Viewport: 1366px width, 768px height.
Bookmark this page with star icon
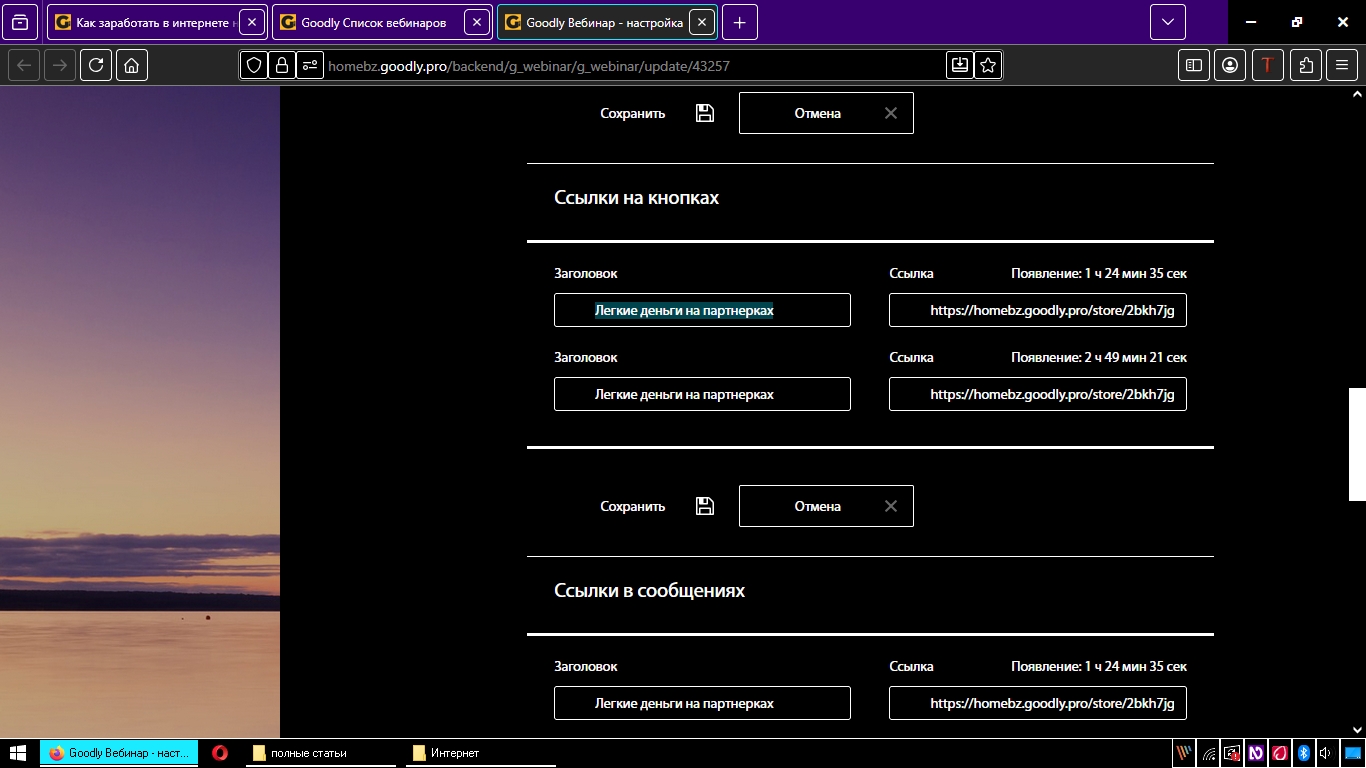click(x=988, y=65)
